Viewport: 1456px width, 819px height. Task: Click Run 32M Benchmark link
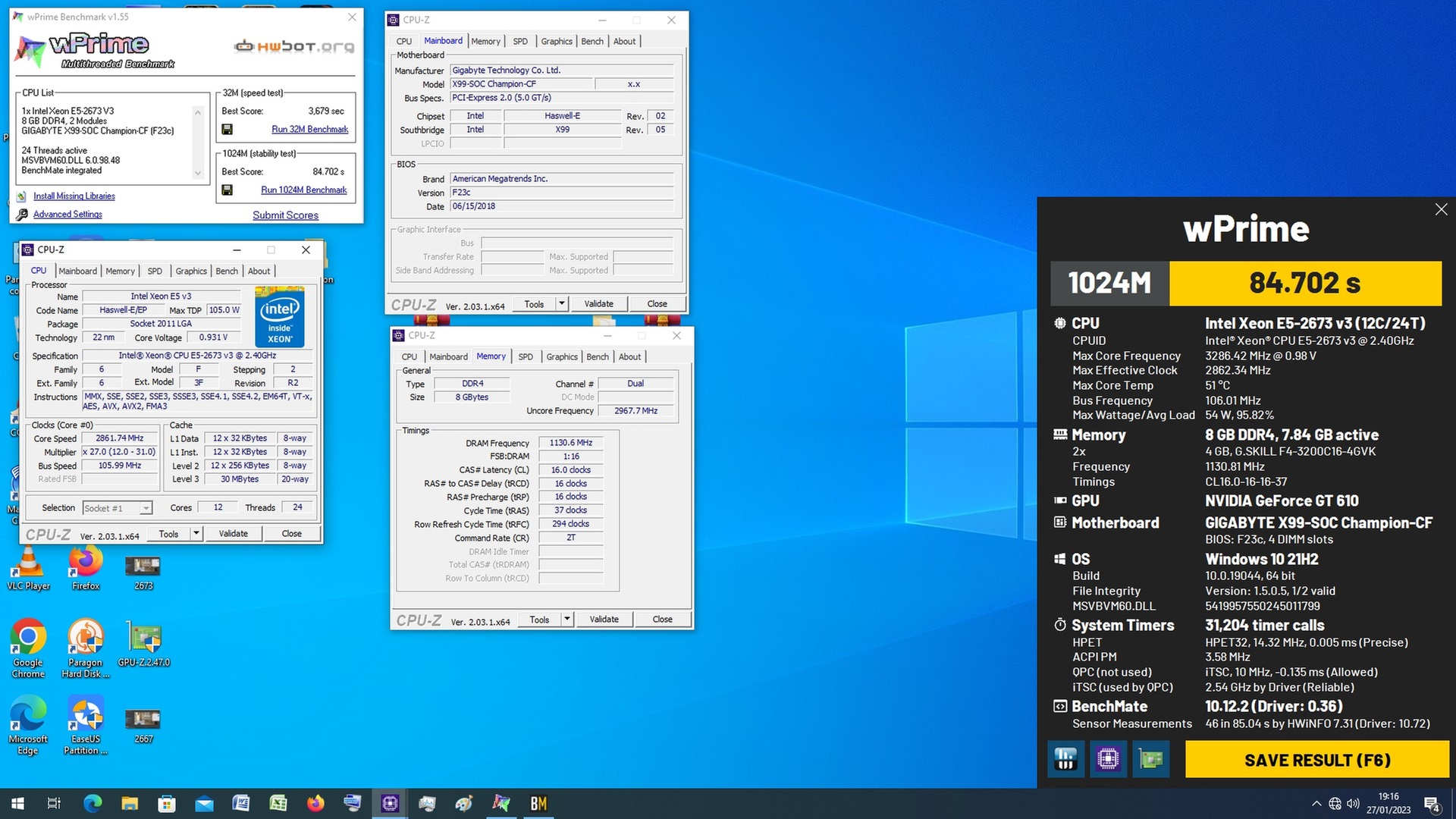click(x=310, y=130)
